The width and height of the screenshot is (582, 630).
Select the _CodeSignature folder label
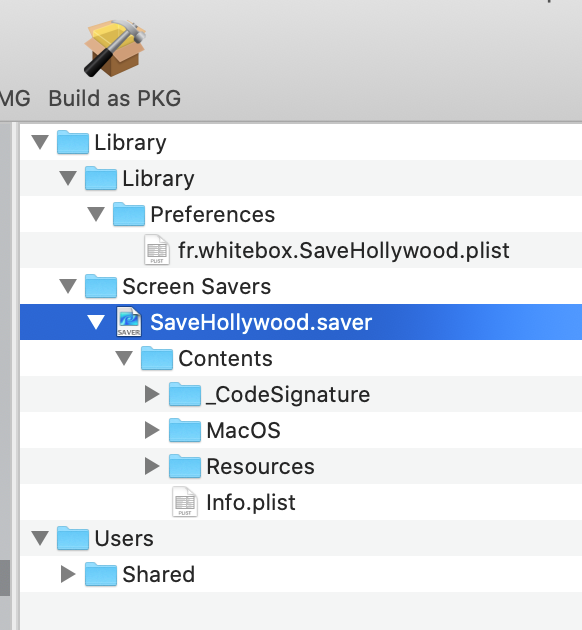tap(288, 395)
